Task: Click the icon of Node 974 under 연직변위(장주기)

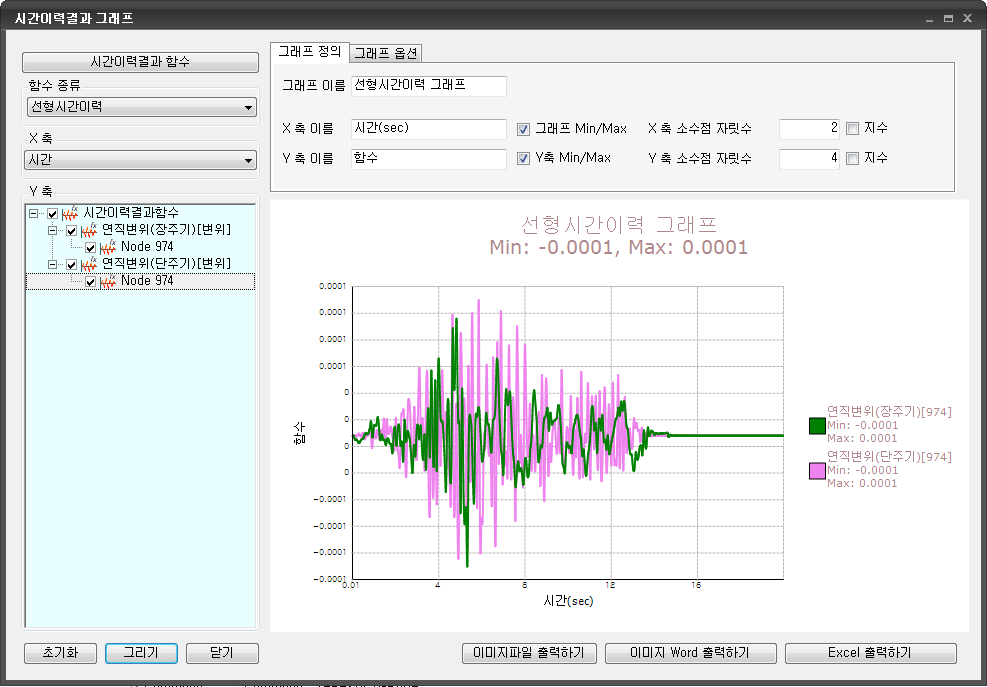Action: pos(109,248)
